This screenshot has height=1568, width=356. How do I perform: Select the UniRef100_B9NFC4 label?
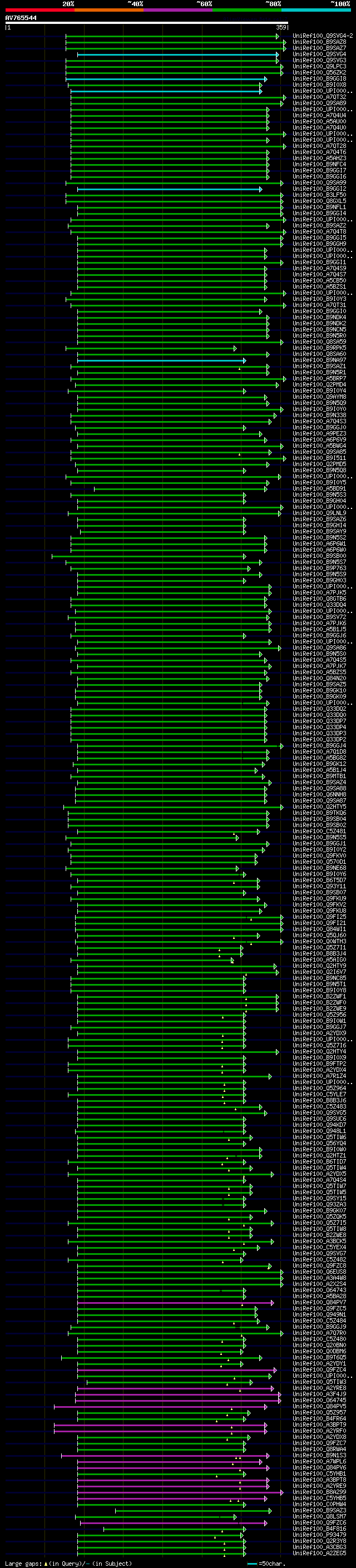coord(319,164)
